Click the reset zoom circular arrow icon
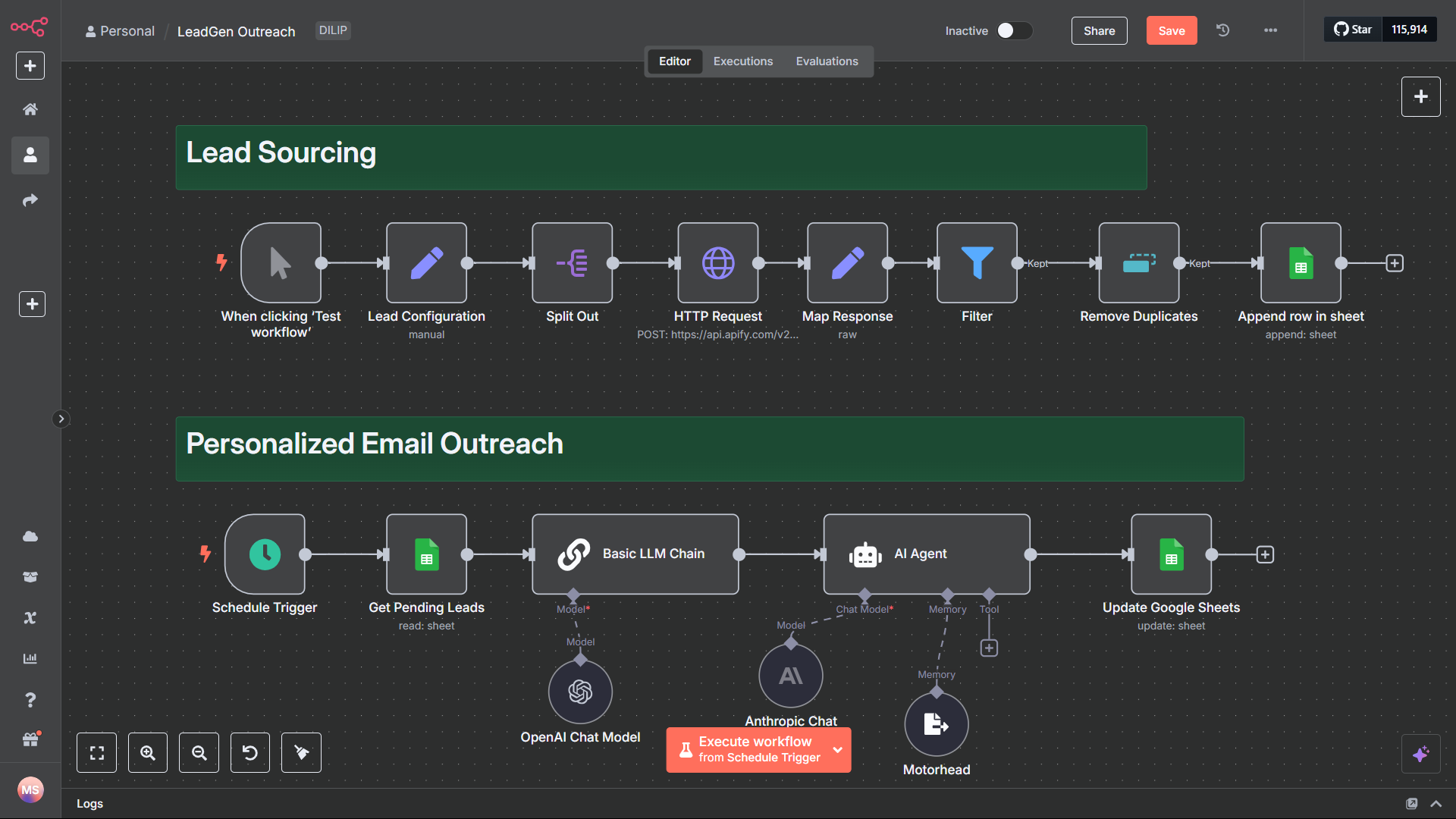 tap(249, 752)
